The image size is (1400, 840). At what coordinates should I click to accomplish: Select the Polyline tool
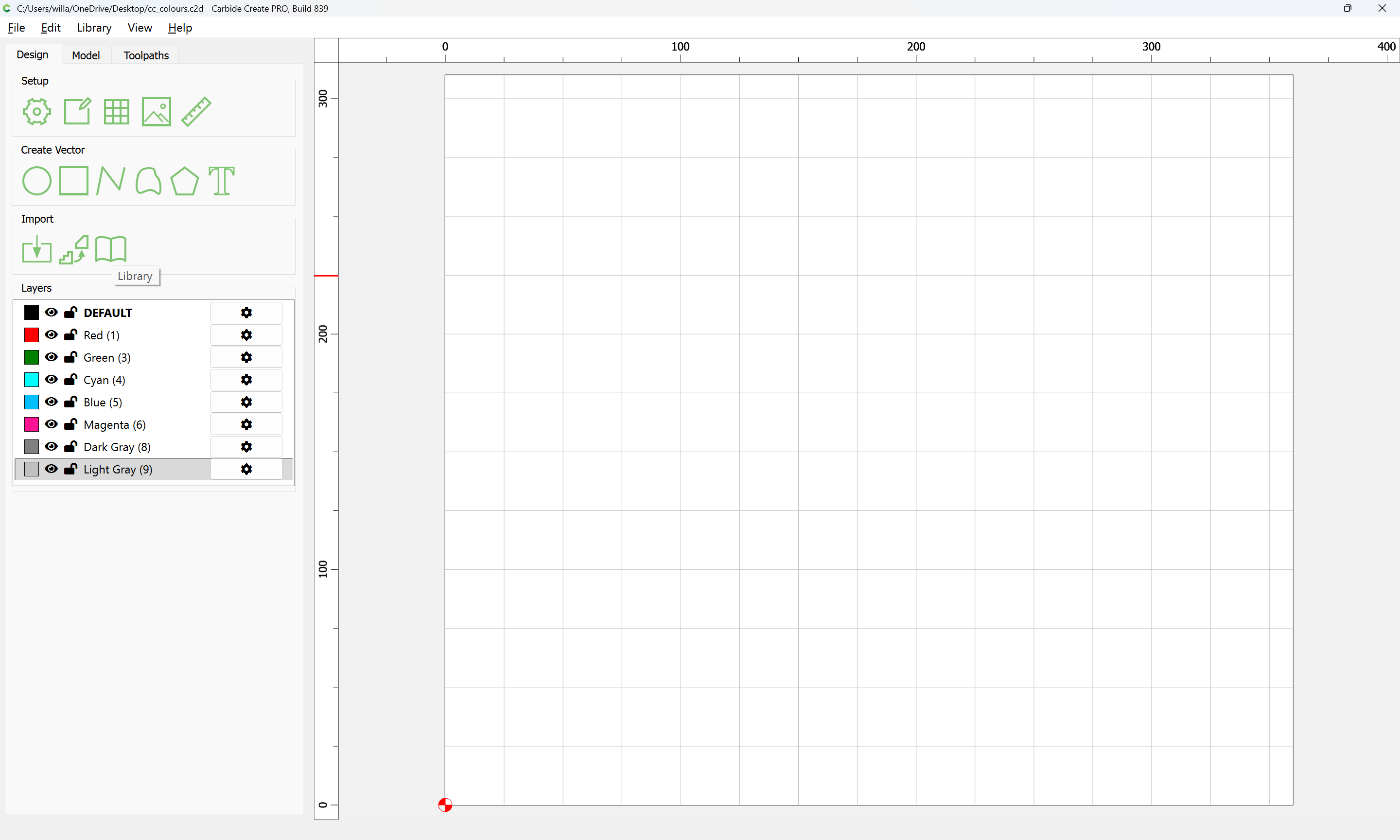coord(110,181)
